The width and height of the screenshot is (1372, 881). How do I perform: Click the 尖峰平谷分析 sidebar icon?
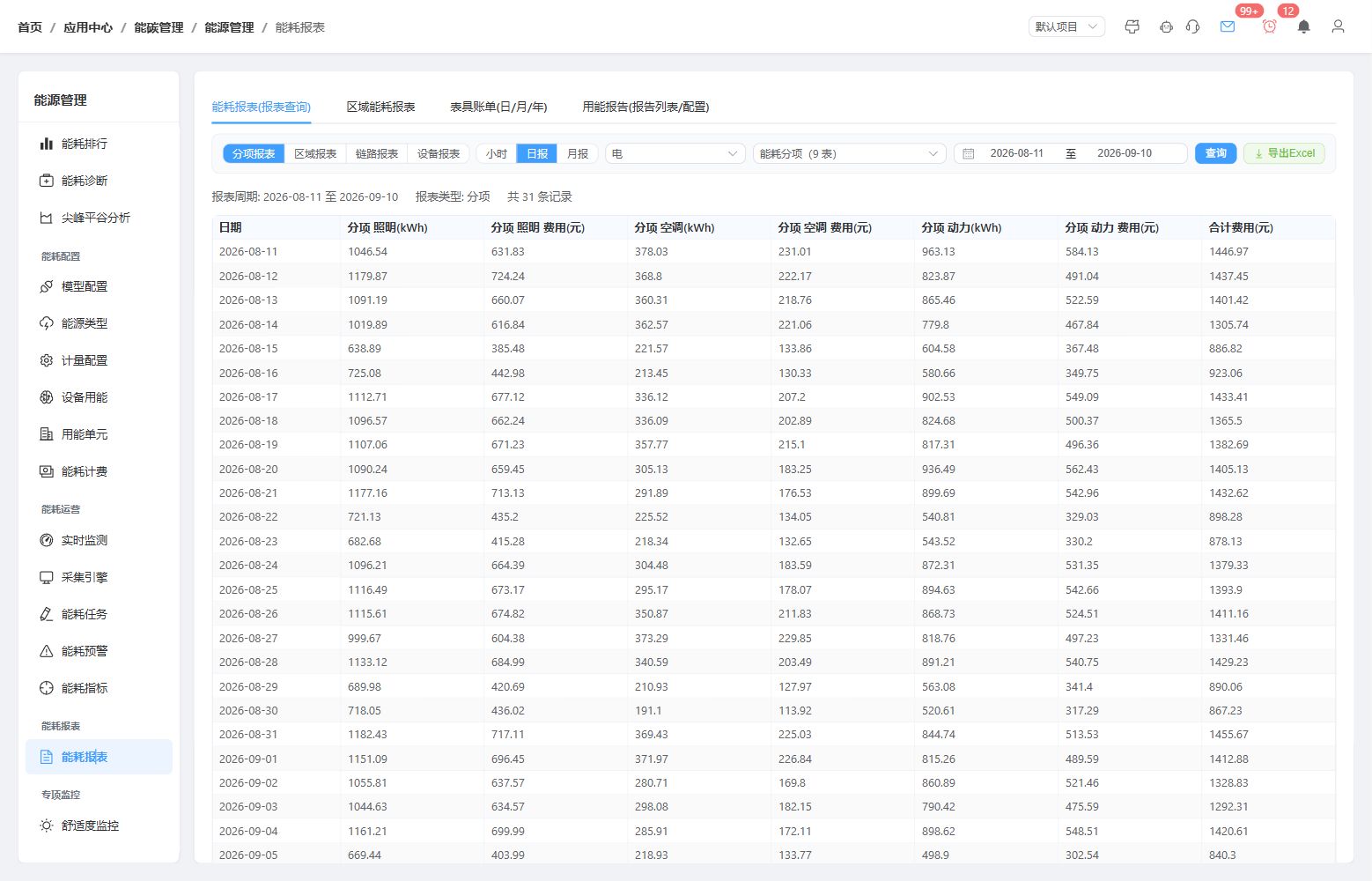click(47, 218)
